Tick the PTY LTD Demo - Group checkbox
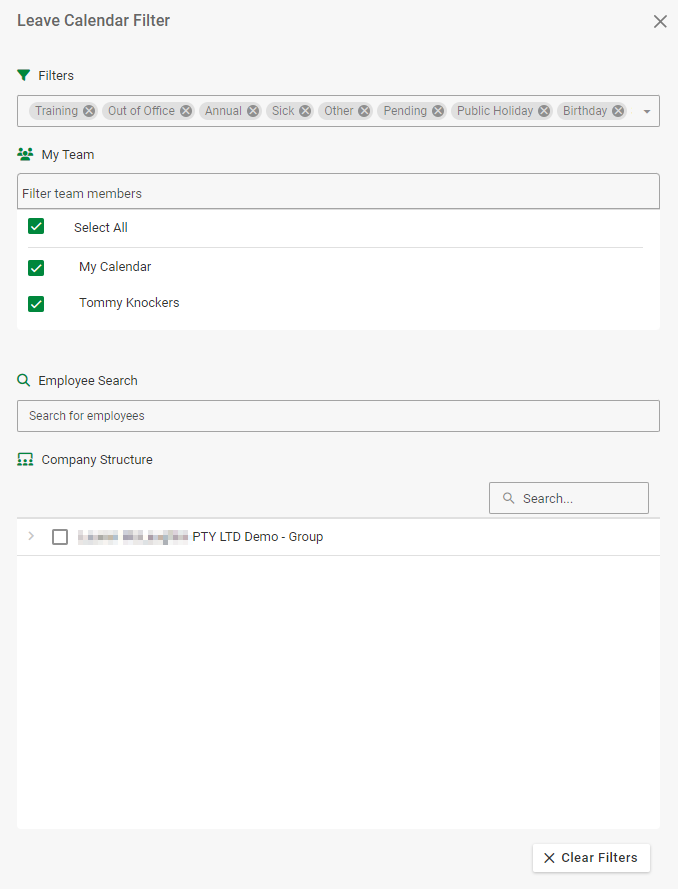678x889 pixels. 60,537
